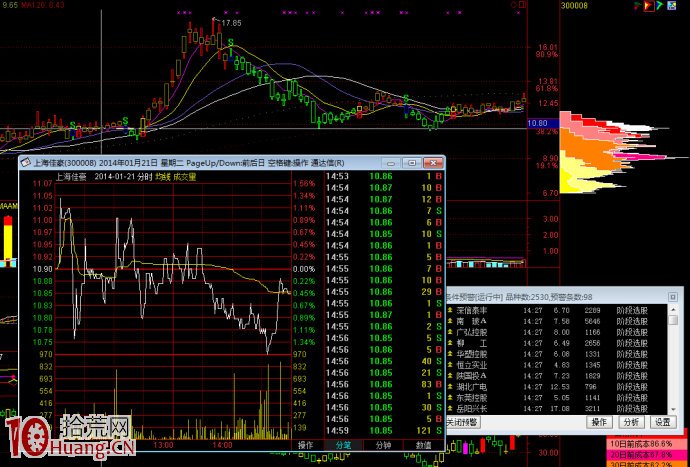Click the alert icon beside 广弘控股
The width and height of the screenshot is (690, 467).
tap(450, 332)
